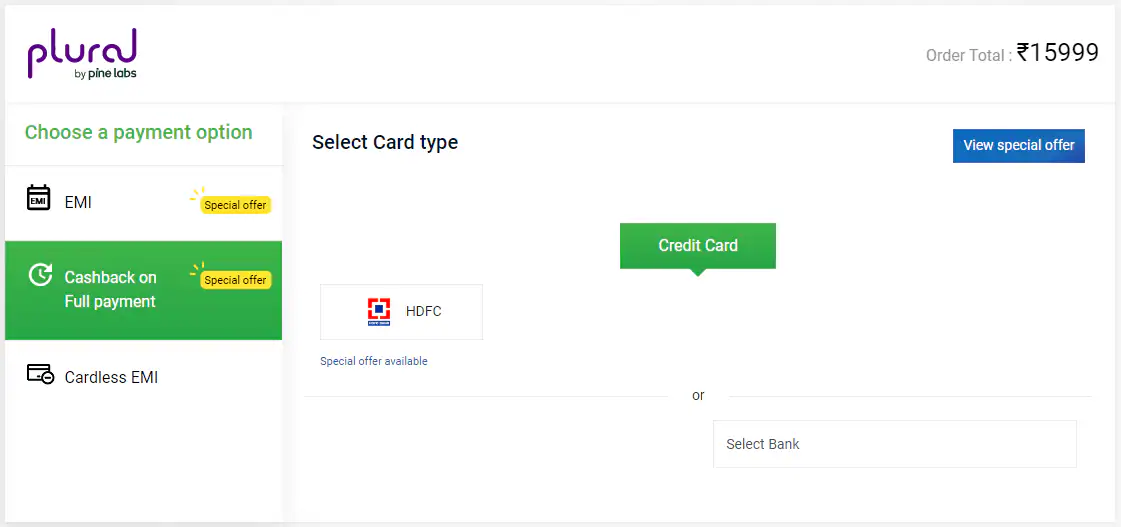
Task: Click the arrow pointer below Credit Card tab
Action: 698,272
